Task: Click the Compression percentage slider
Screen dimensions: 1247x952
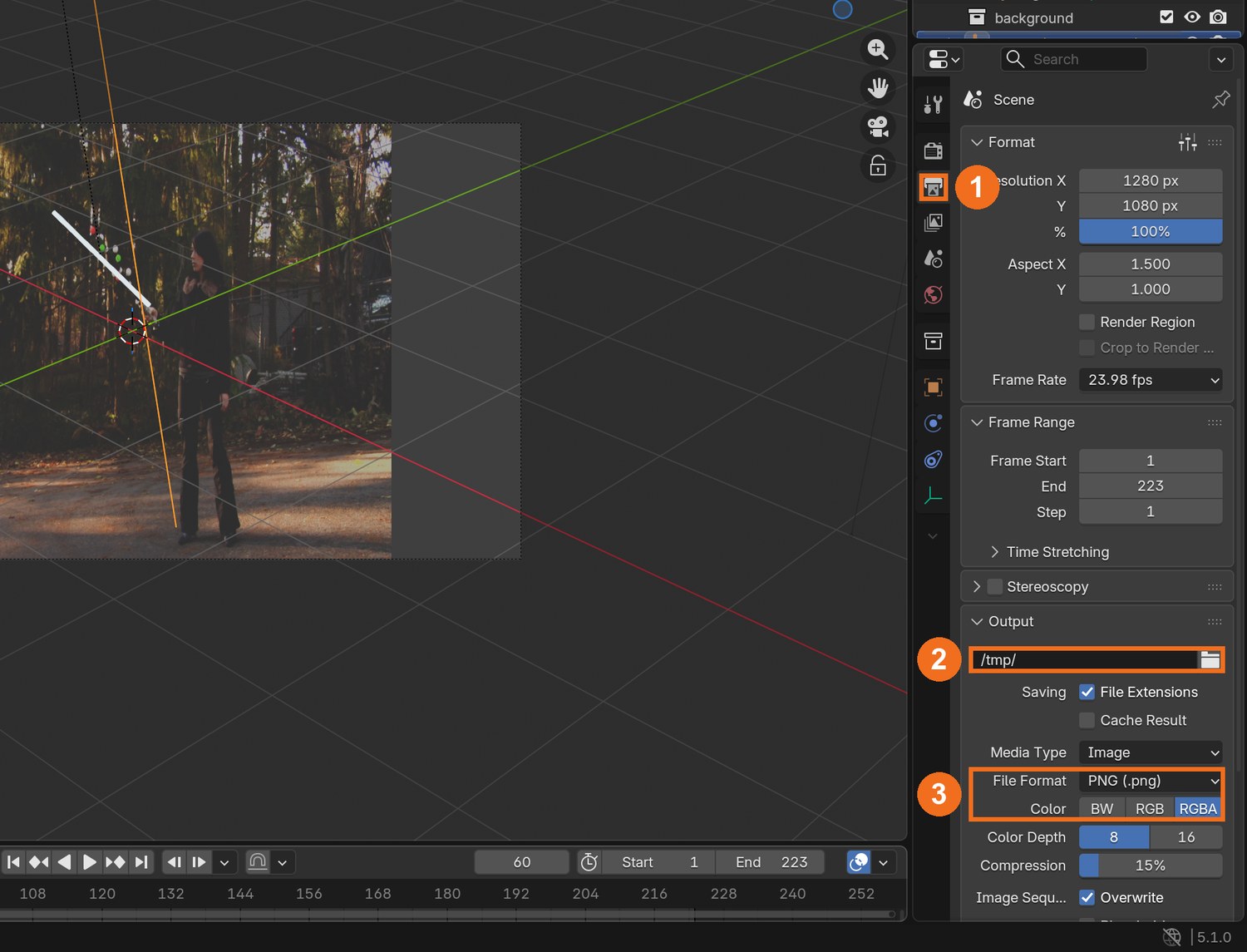Action: [1151, 866]
